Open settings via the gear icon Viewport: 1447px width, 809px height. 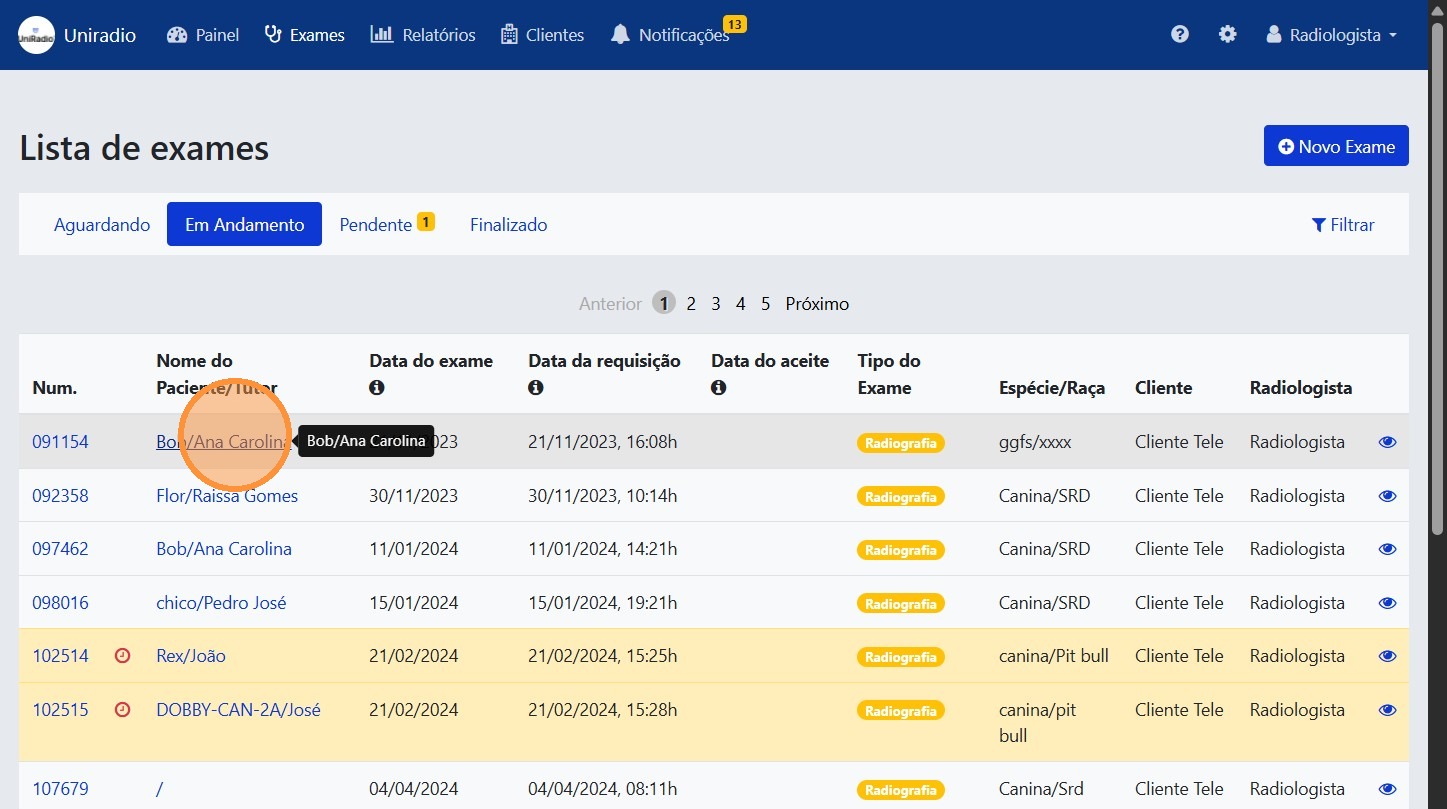(1227, 35)
